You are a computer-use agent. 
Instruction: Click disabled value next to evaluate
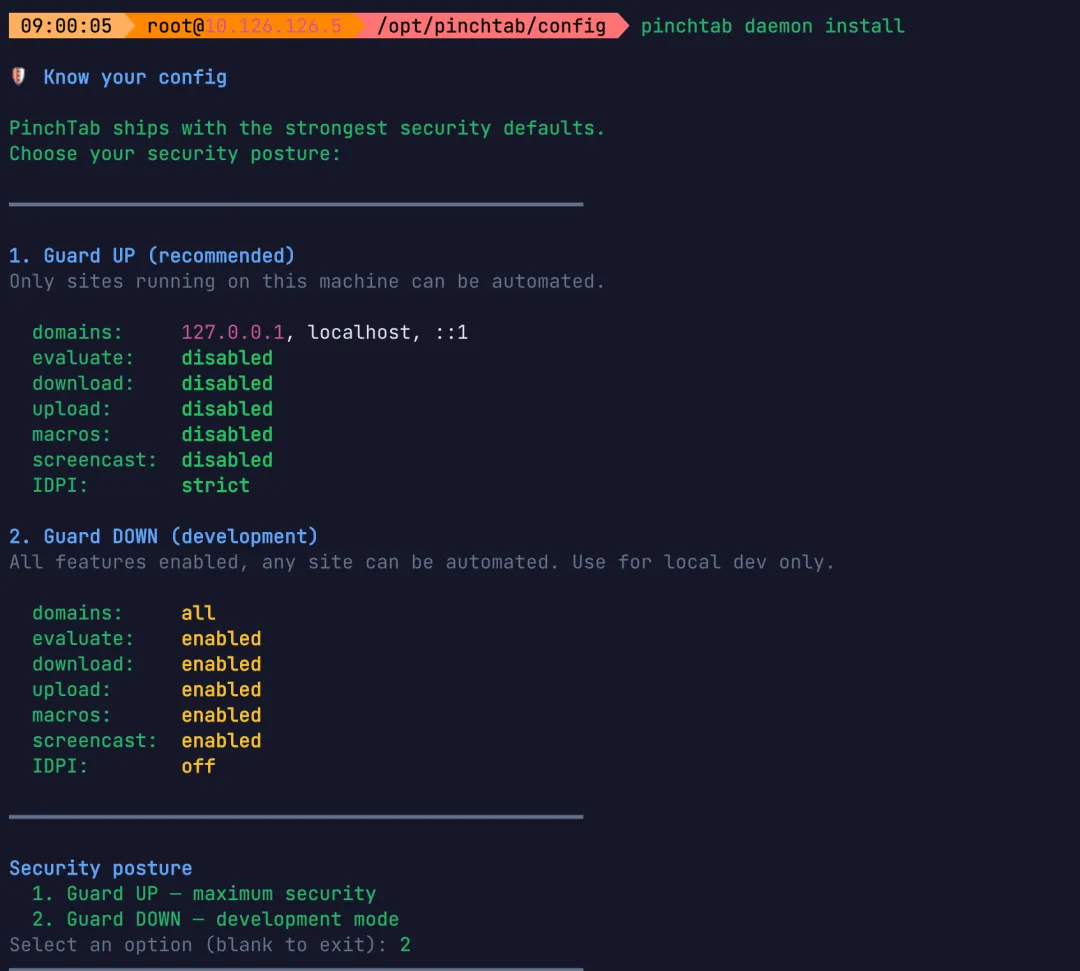point(227,357)
